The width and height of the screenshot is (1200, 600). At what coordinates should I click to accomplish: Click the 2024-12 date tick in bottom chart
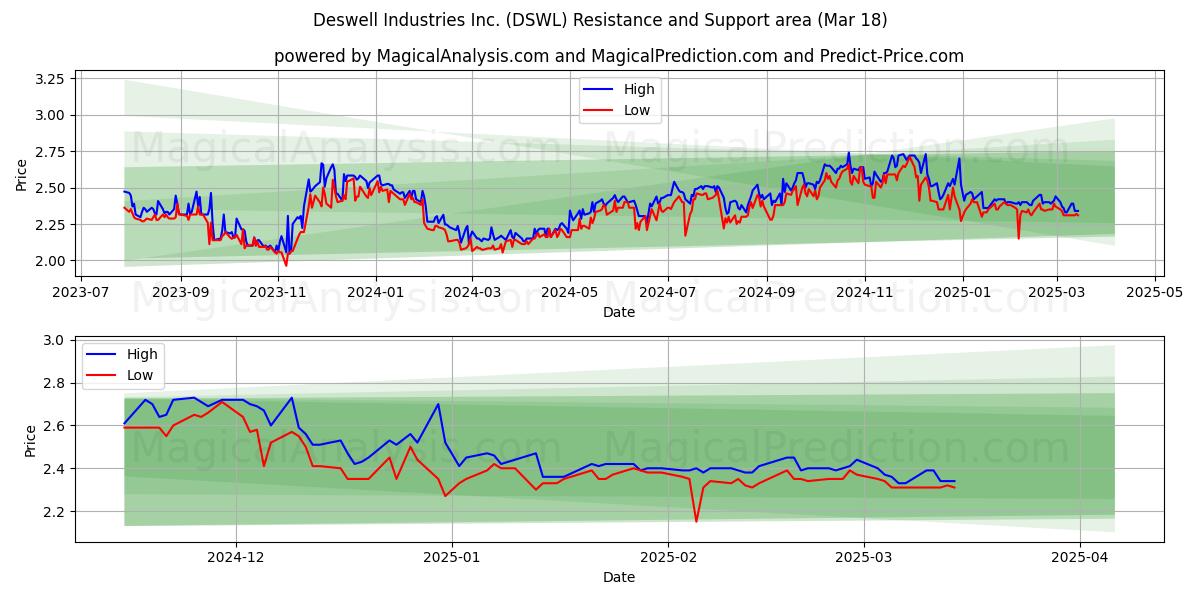[x=237, y=557]
